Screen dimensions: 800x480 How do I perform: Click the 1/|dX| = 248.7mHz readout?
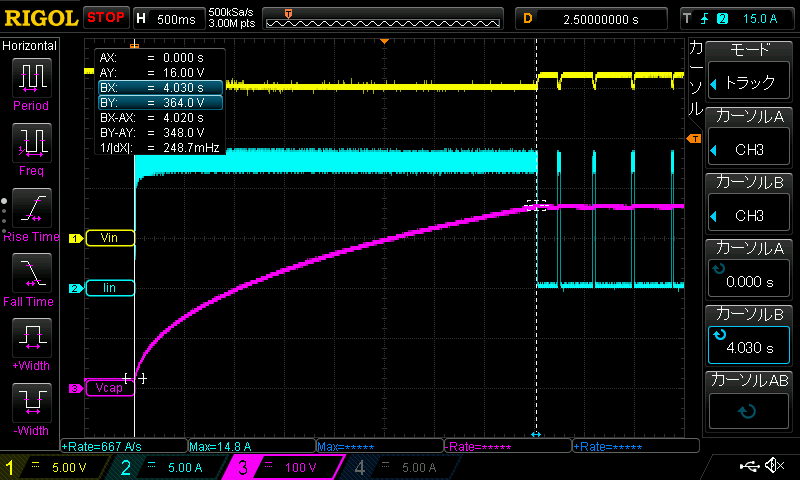[160, 148]
